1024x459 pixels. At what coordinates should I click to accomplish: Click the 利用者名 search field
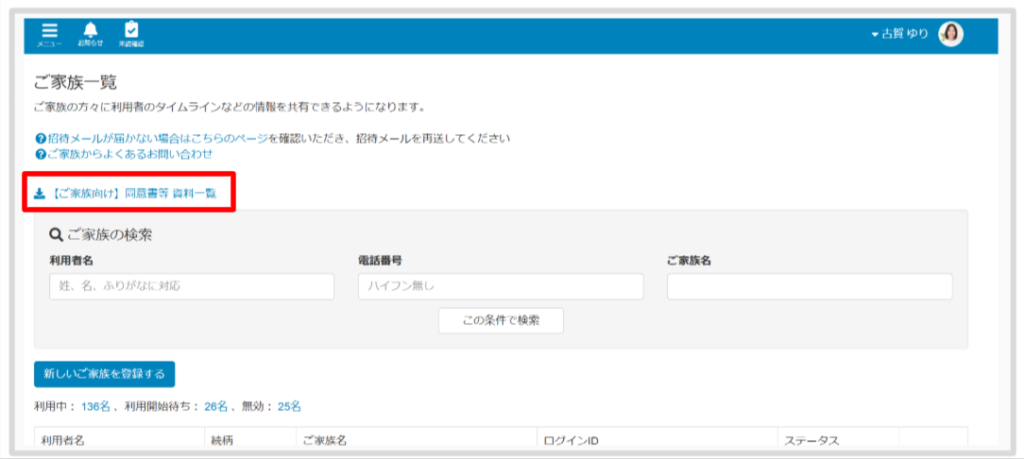[191, 287]
